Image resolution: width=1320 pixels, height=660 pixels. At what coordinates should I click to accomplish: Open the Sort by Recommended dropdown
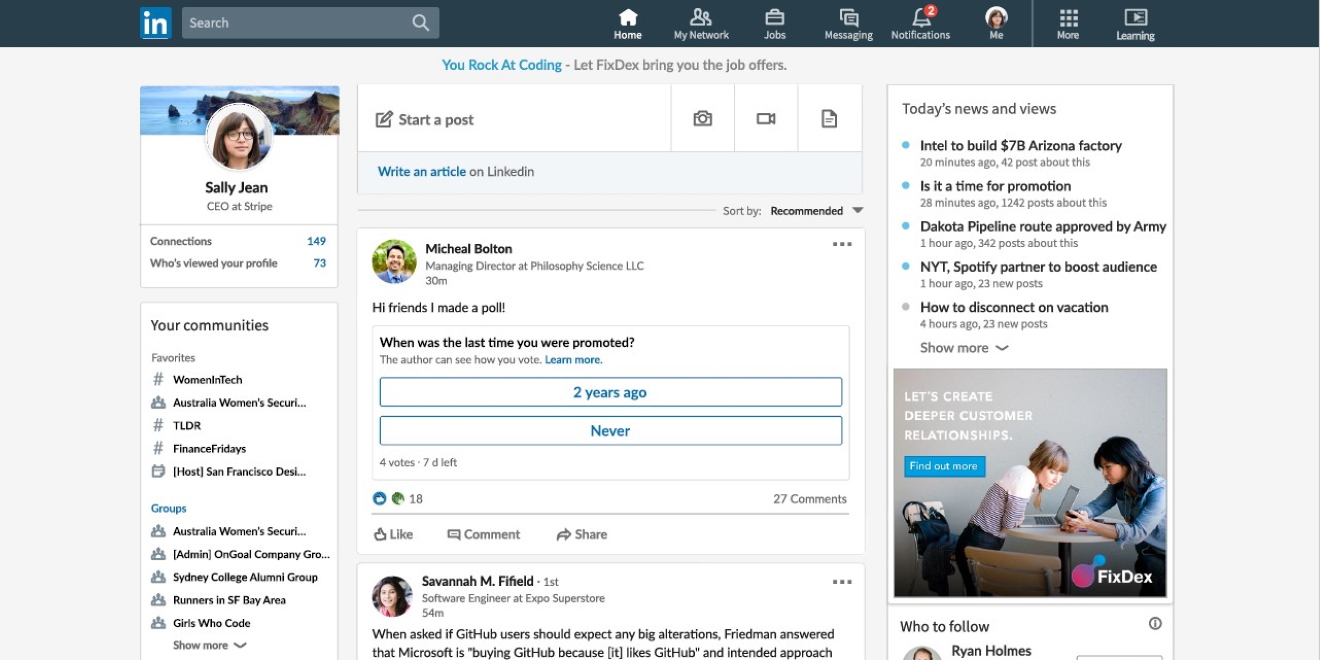pos(815,211)
